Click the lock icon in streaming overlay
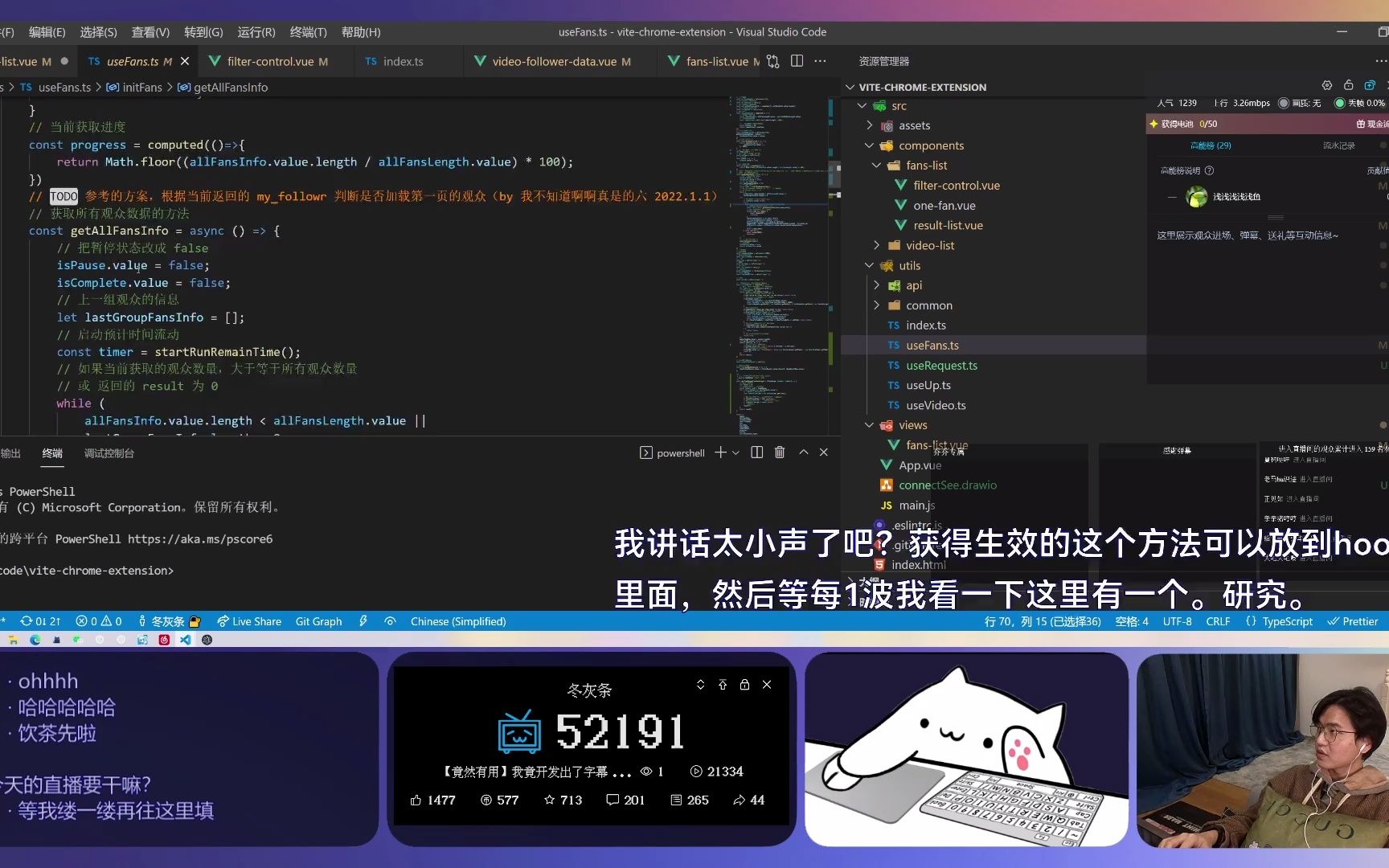Image resolution: width=1389 pixels, height=868 pixels. [x=1349, y=85]
